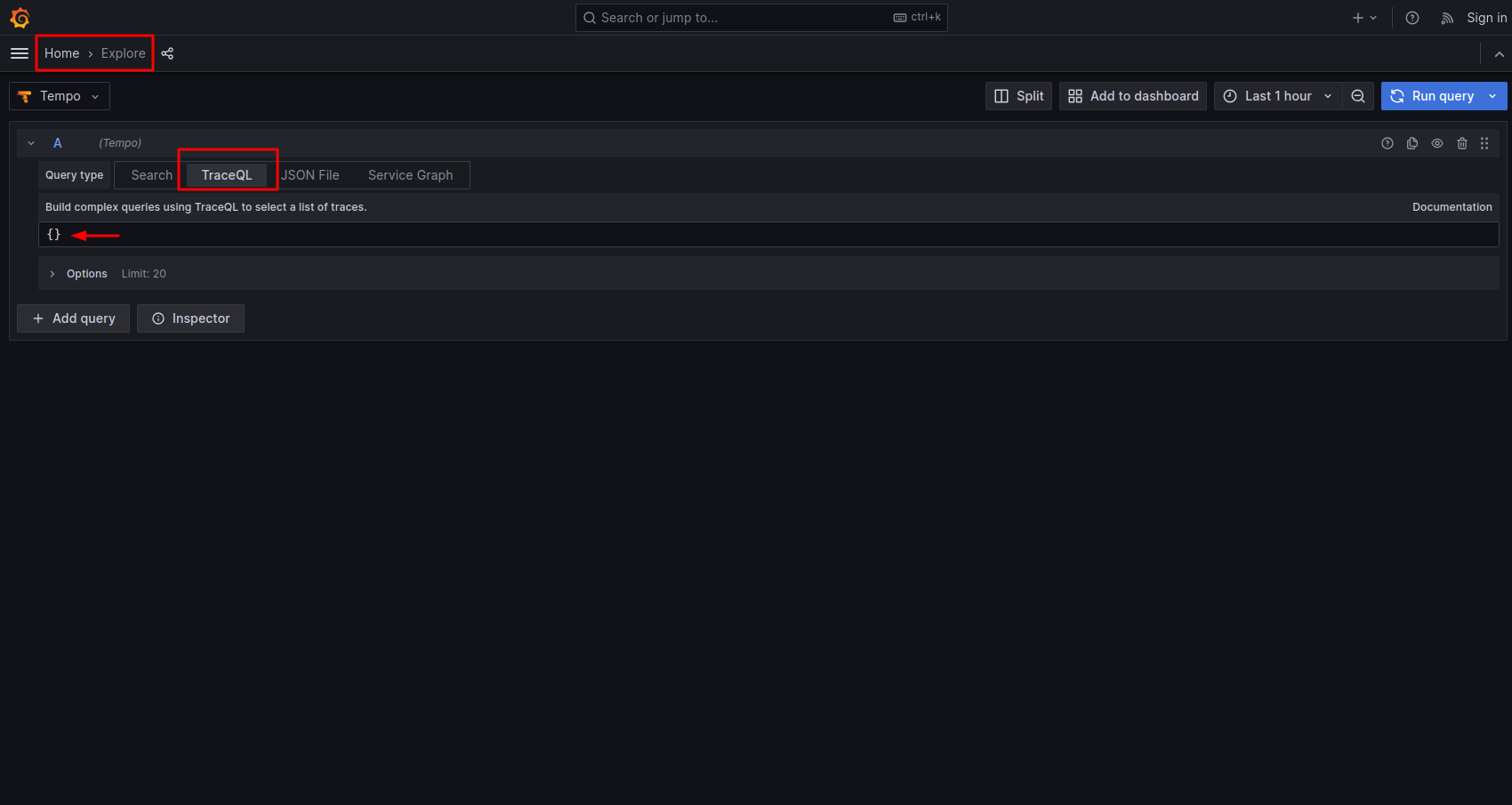Open the Run query interval dropdown arrow
This screenshot has width=1512, height=805.
coord(1492,96)
